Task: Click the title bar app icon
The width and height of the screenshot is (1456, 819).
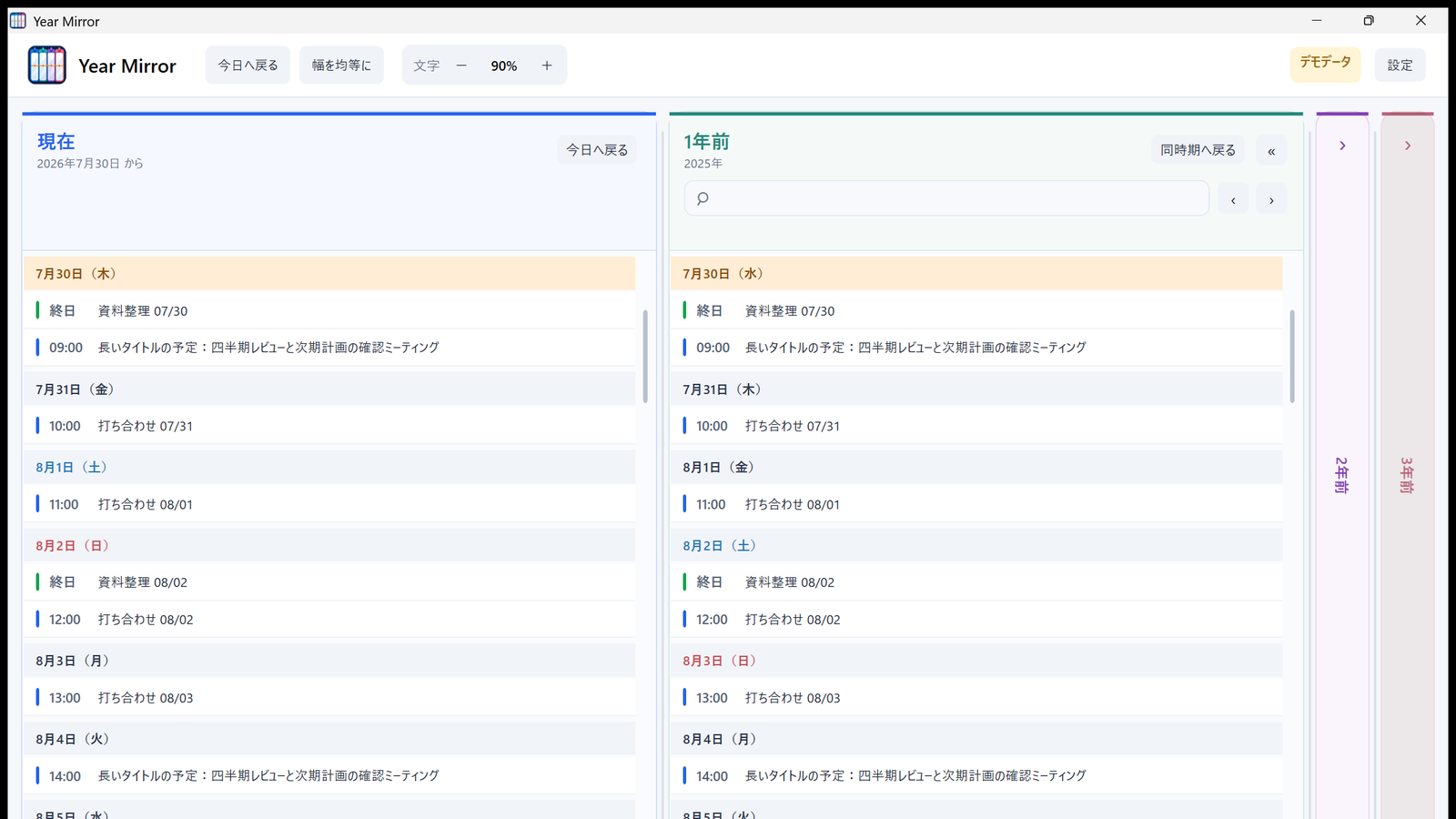Action: [18, 20]
